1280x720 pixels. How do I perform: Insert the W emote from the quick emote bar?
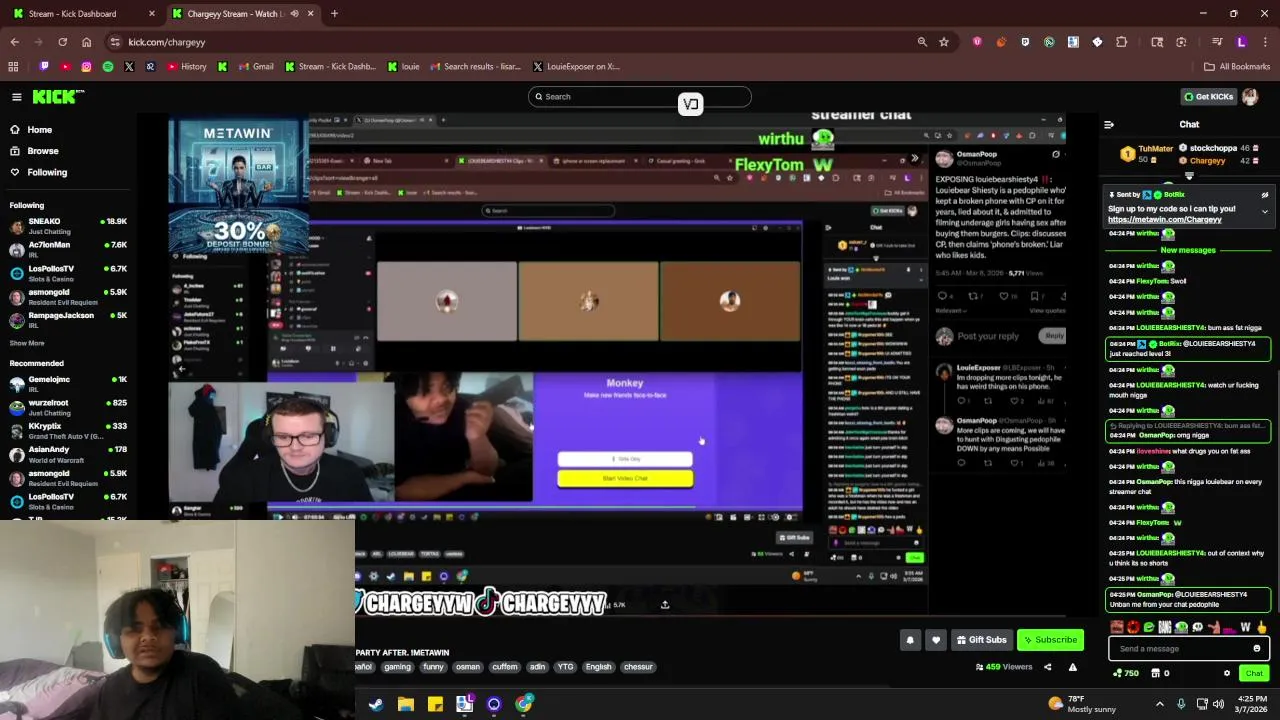coord(1246,627)
